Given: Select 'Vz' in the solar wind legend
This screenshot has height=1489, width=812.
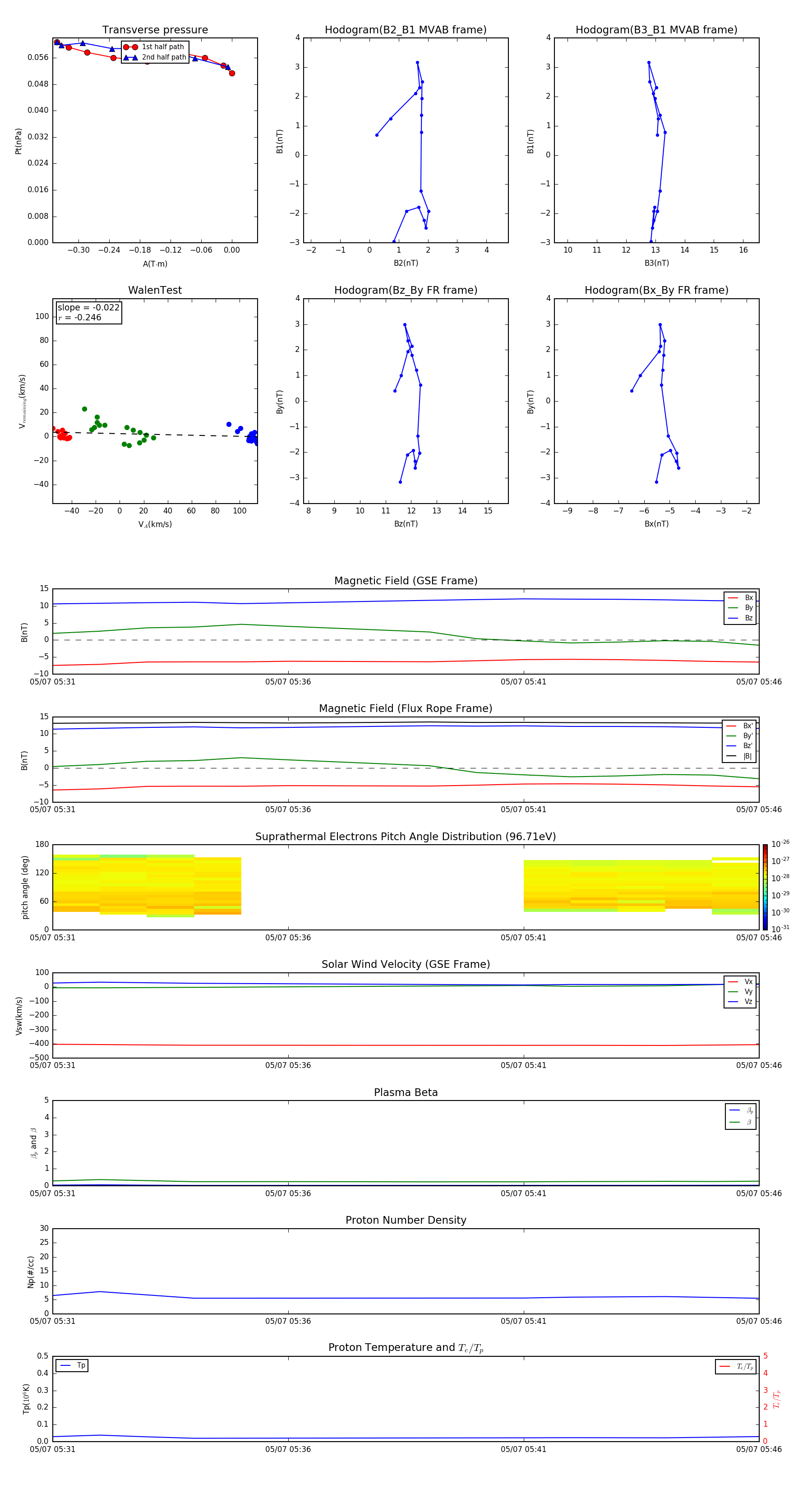Looking at the screenshot, I should pyautogui.click(x=741, y=1002).
